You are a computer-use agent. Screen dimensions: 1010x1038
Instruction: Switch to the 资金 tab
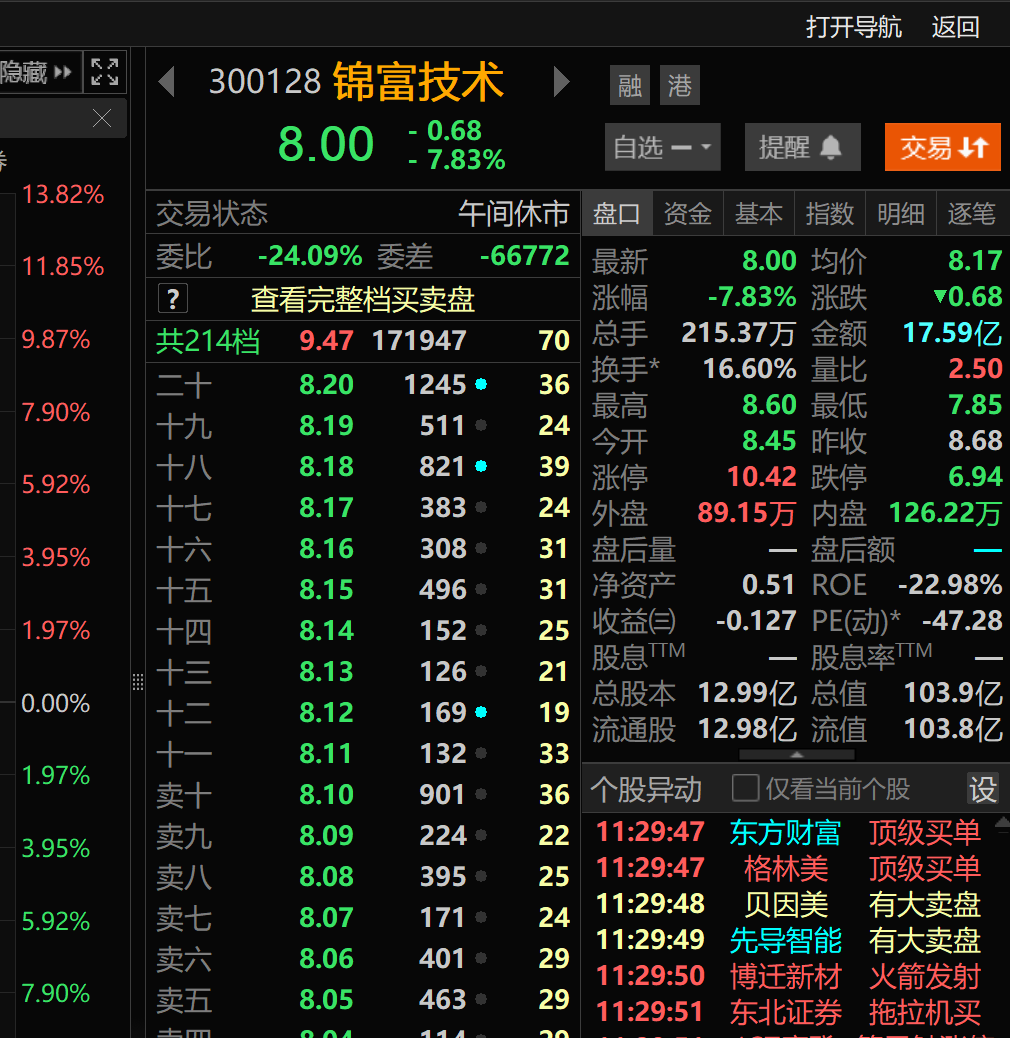(688, 214)
